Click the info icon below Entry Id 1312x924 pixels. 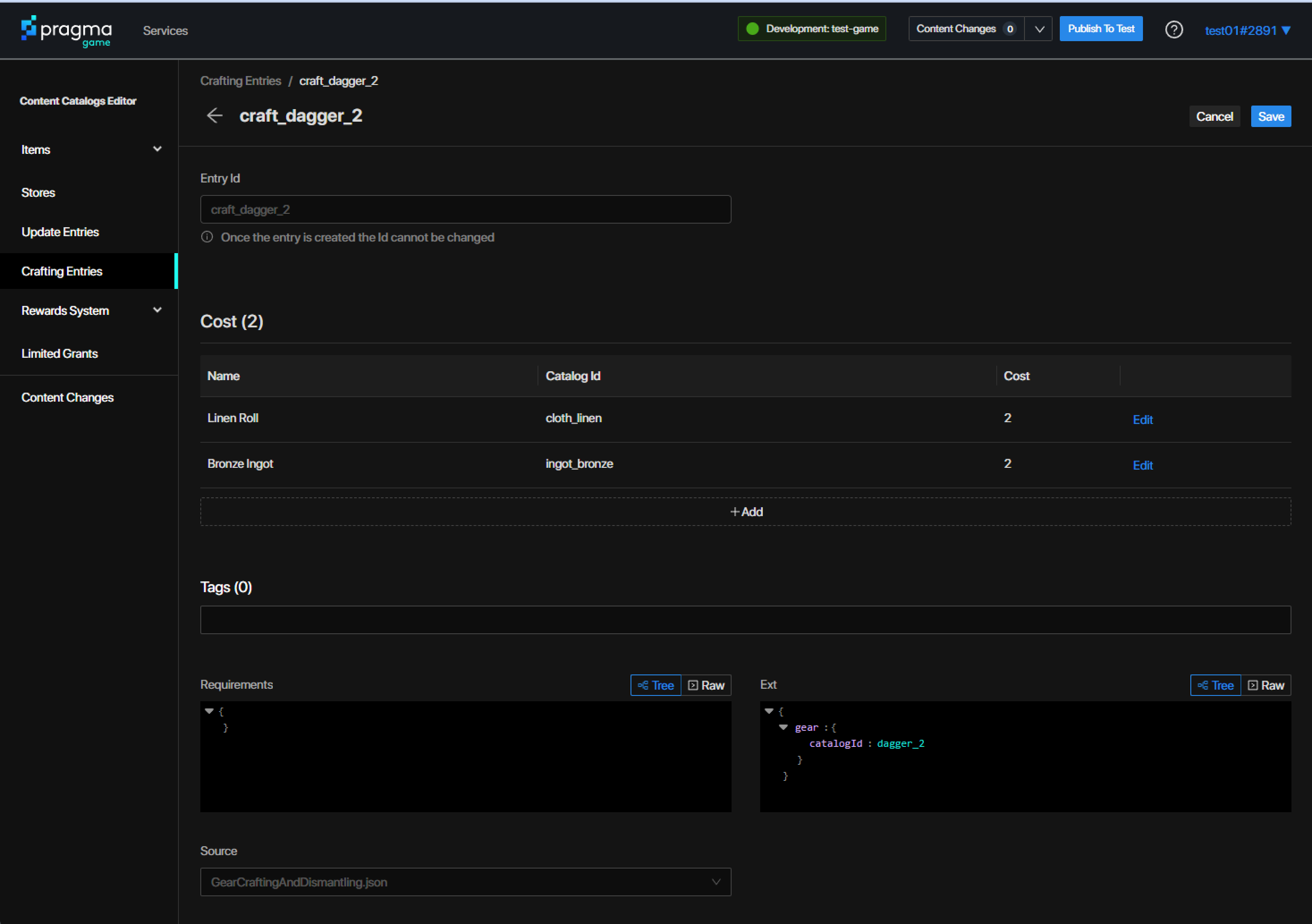[207, 237]
